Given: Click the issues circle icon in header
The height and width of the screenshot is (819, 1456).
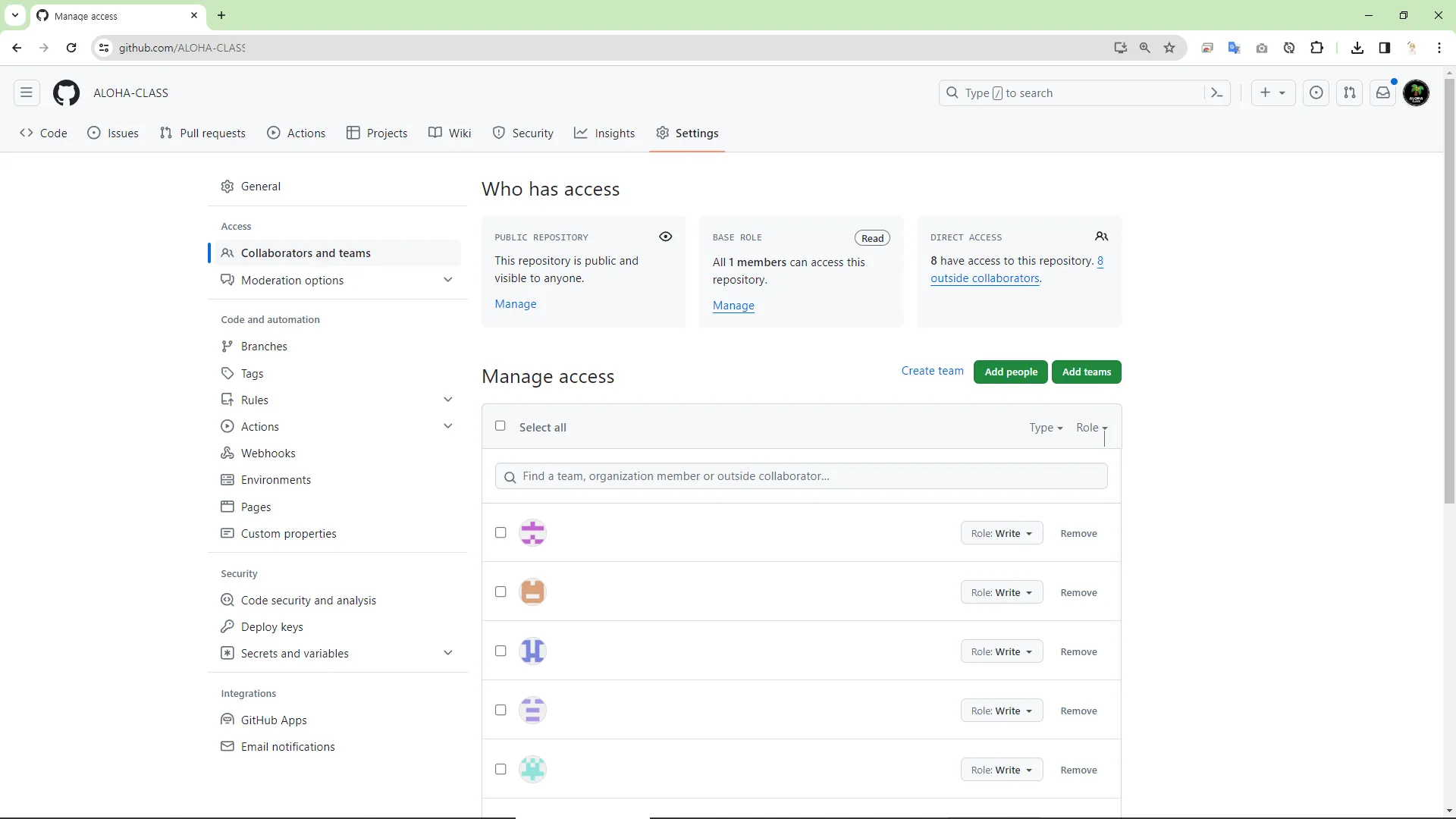Looking at the screenshot, I should pyautogui.click(x=1316, y=93).
